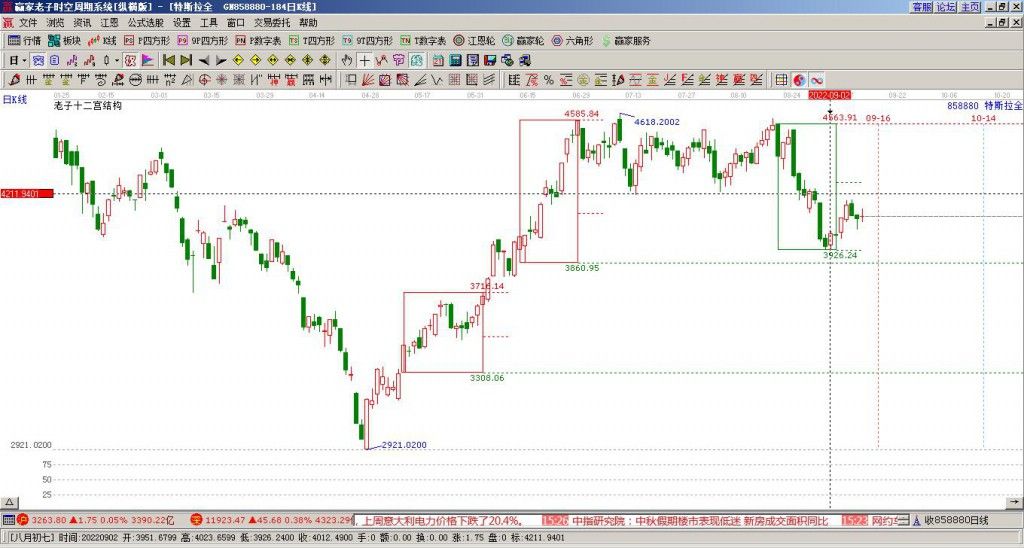Open the 公式选股 menu

144,22
